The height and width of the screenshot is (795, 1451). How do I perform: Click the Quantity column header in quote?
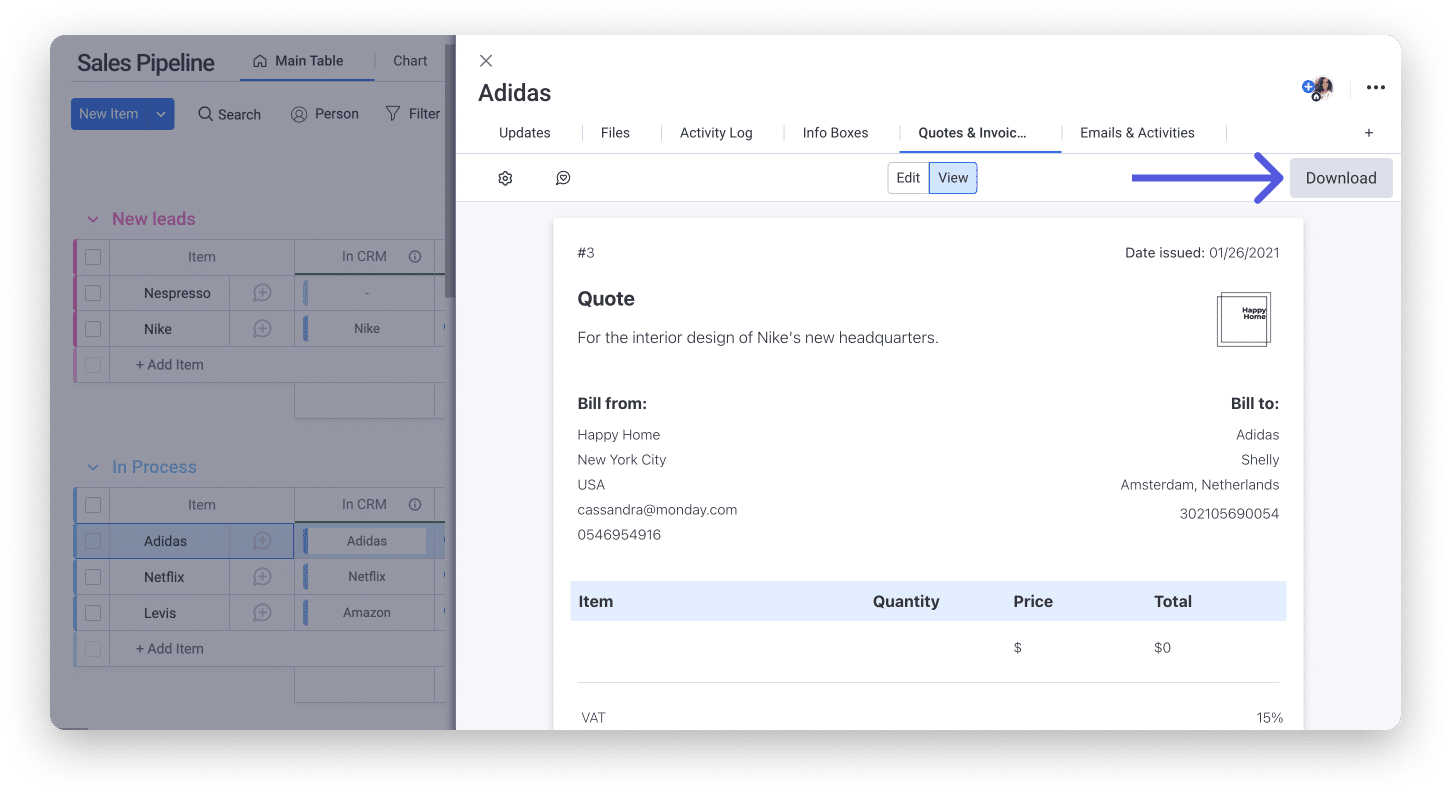click(x=906, y=602)
